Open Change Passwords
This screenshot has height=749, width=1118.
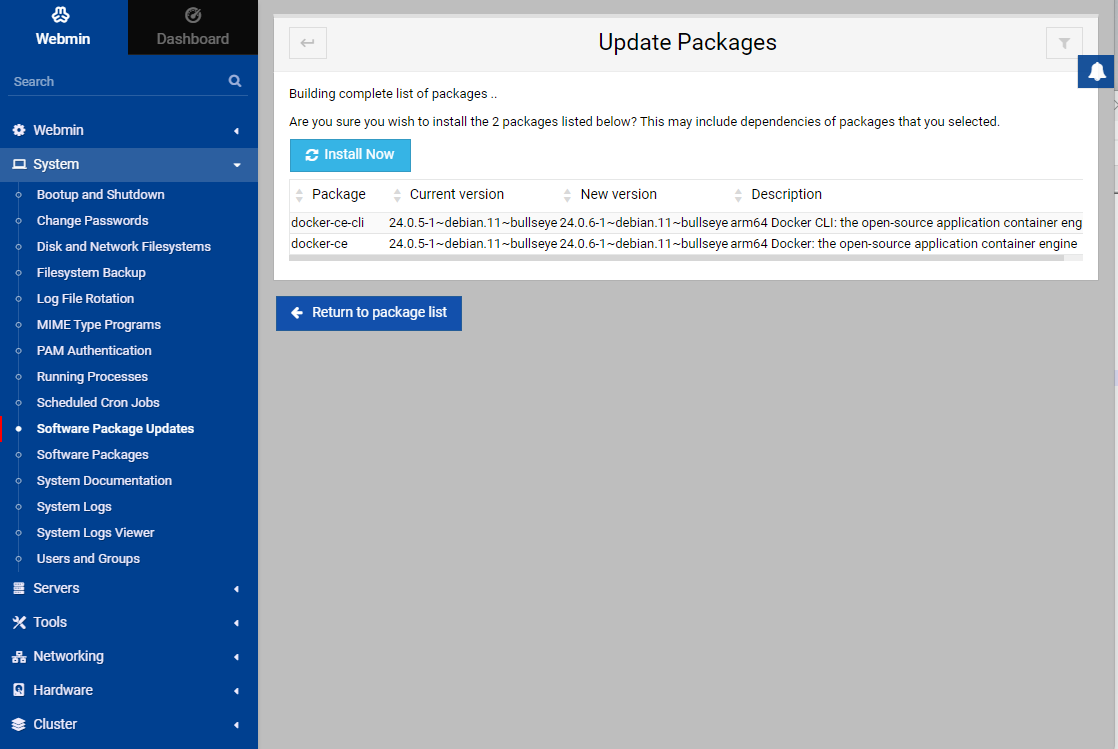point(93,220)
